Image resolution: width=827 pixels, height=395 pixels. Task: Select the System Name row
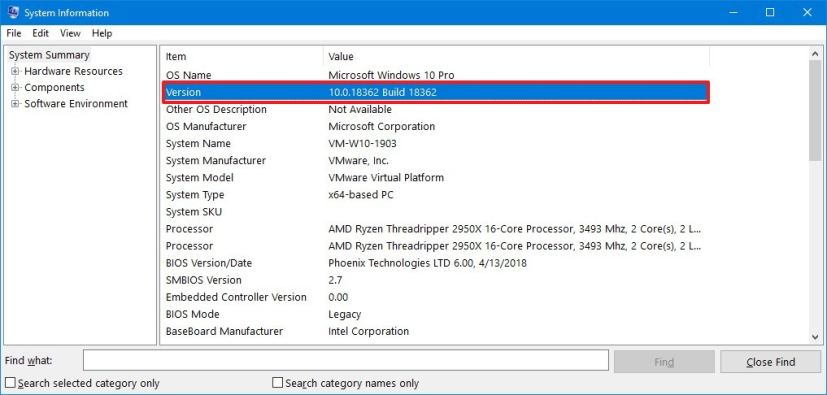coord(435,143)
